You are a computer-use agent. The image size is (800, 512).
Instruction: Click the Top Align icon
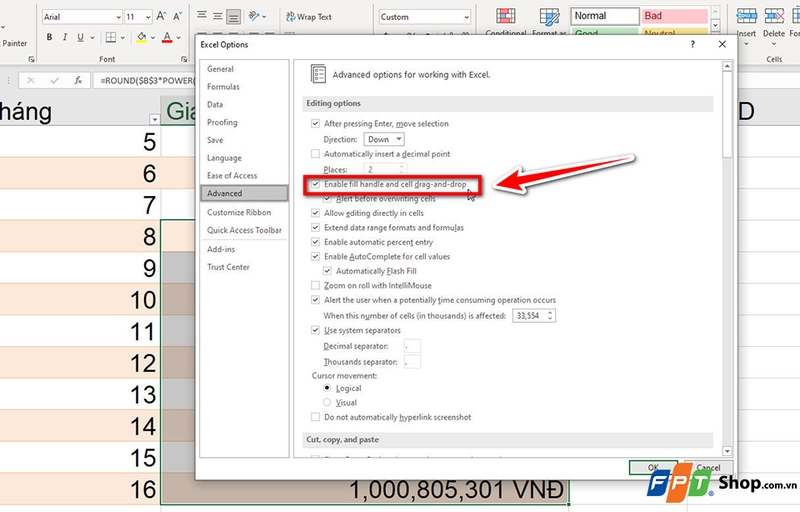tap(202, 16)
